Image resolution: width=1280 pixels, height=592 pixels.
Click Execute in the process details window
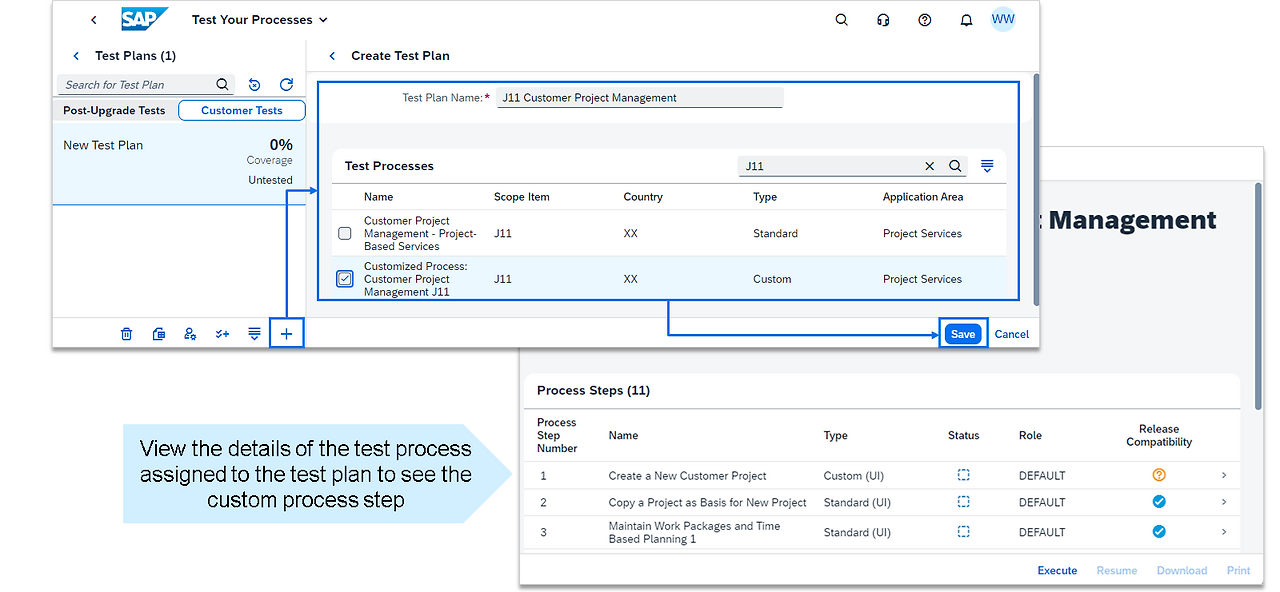click(x=1057, y=571)
